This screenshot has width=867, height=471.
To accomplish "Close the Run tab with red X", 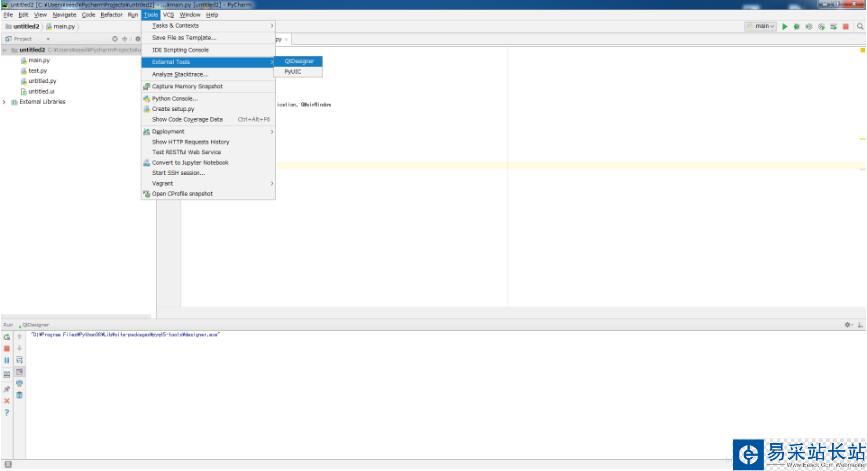I will [x=7, y=401].
